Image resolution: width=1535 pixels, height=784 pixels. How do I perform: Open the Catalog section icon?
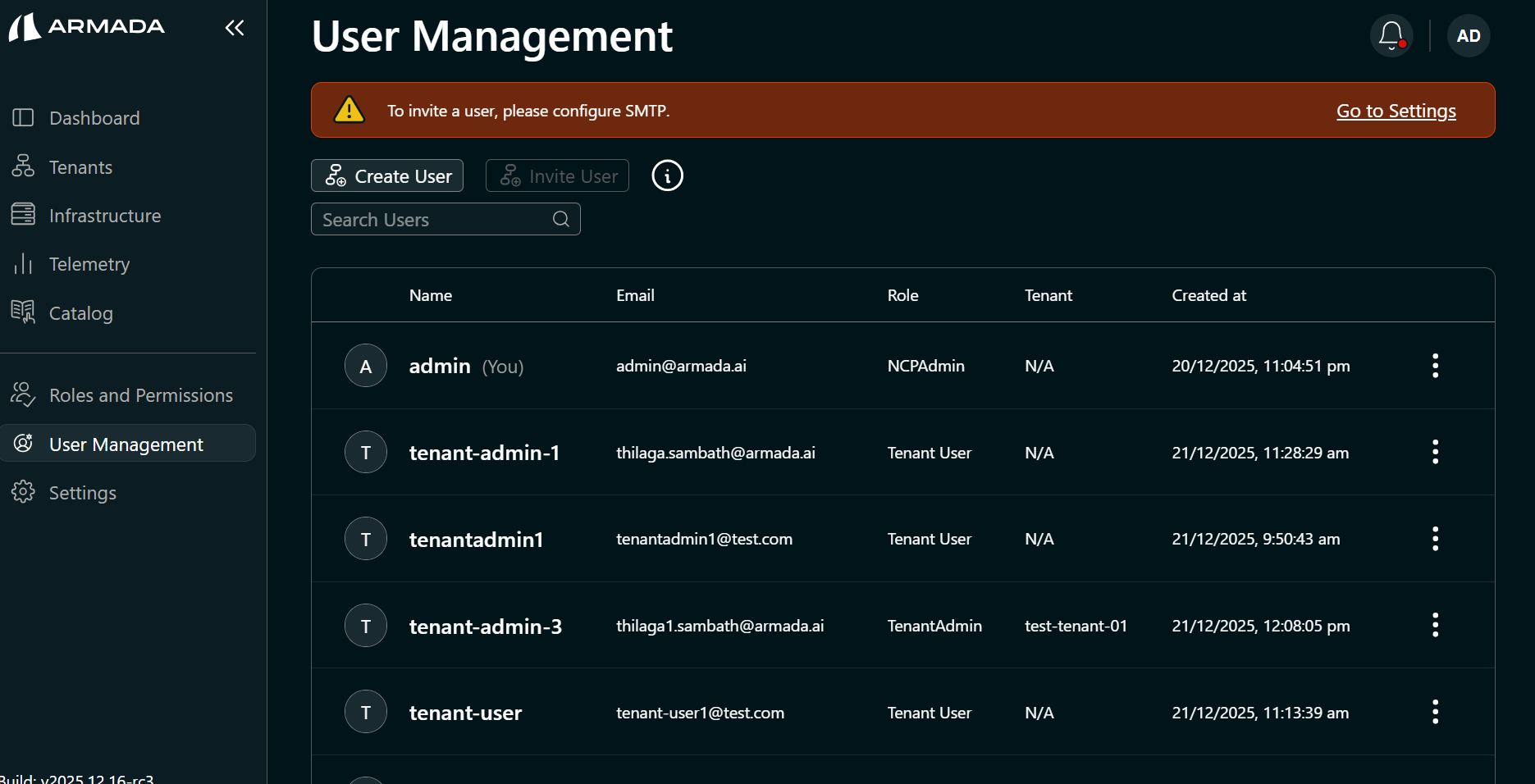click(24, 312)
